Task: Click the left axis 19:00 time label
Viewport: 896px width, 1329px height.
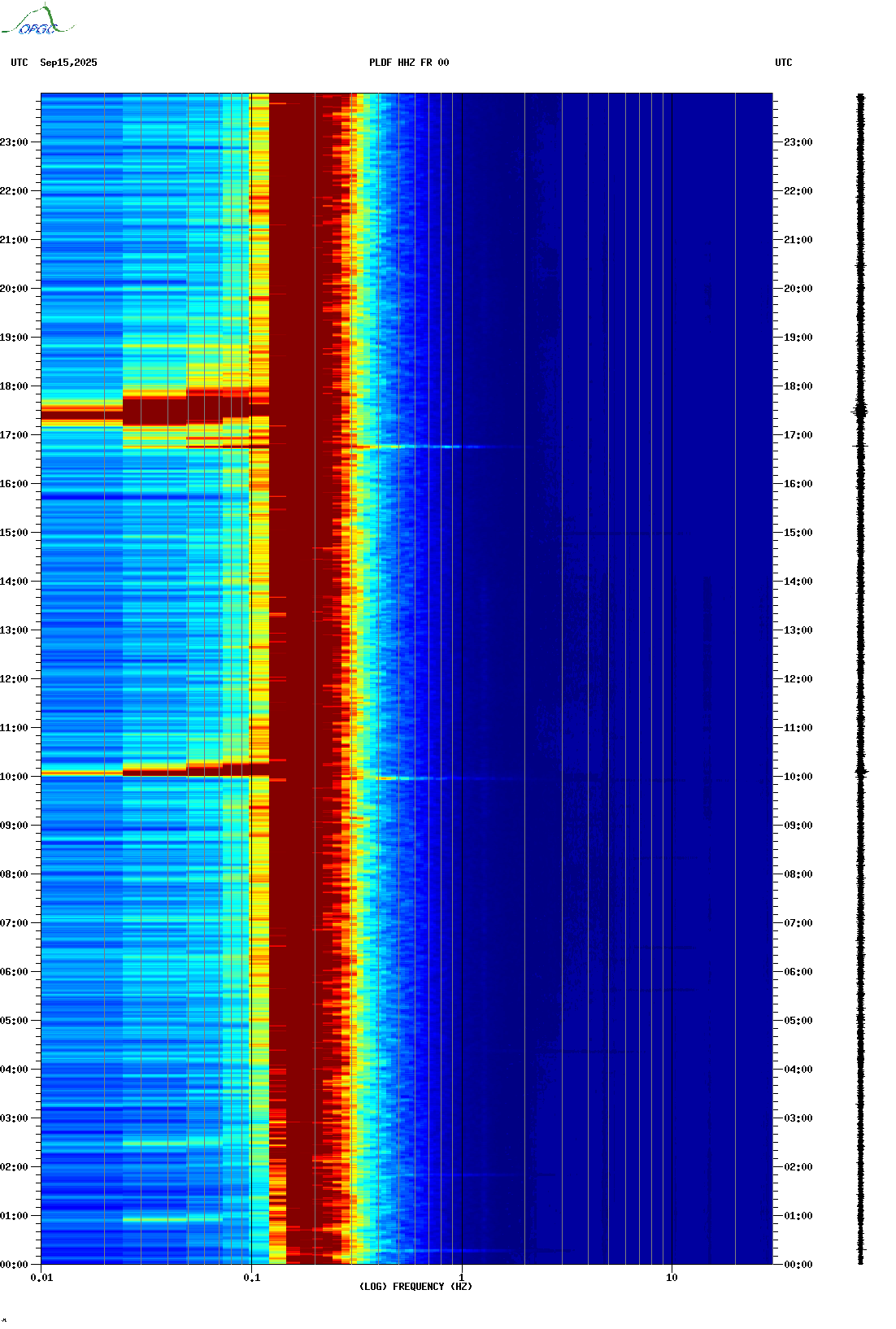Action: (x=14, y=338)
